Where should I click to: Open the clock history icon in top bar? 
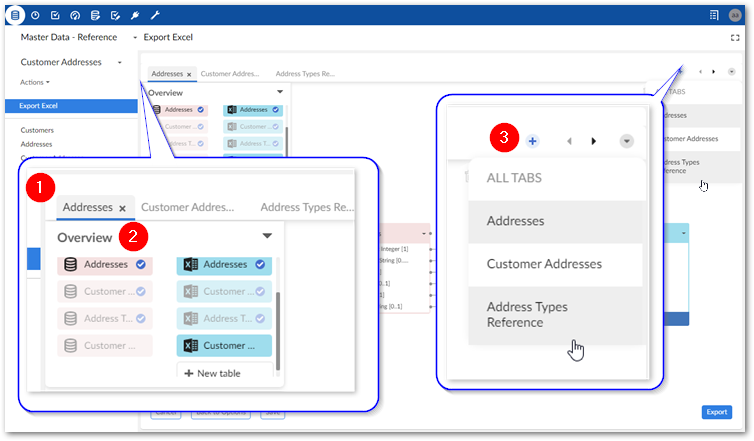click(x=36, y=15)
